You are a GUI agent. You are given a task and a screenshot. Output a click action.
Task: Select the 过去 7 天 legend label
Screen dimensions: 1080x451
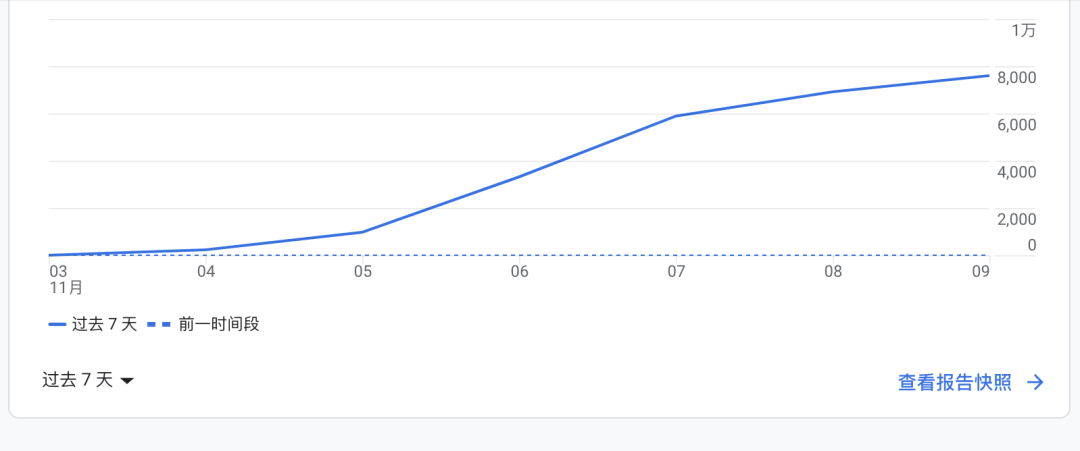[105, 324]
